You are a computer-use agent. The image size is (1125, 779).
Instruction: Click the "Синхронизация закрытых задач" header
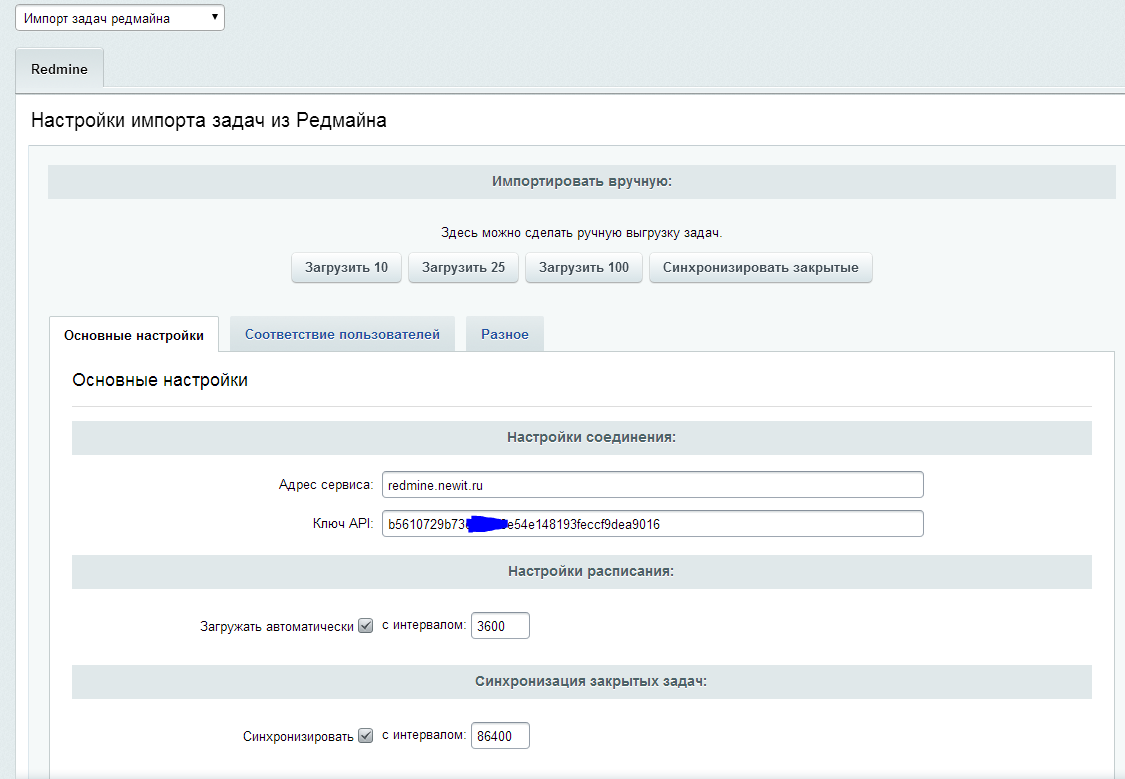[x=581, y=682]
